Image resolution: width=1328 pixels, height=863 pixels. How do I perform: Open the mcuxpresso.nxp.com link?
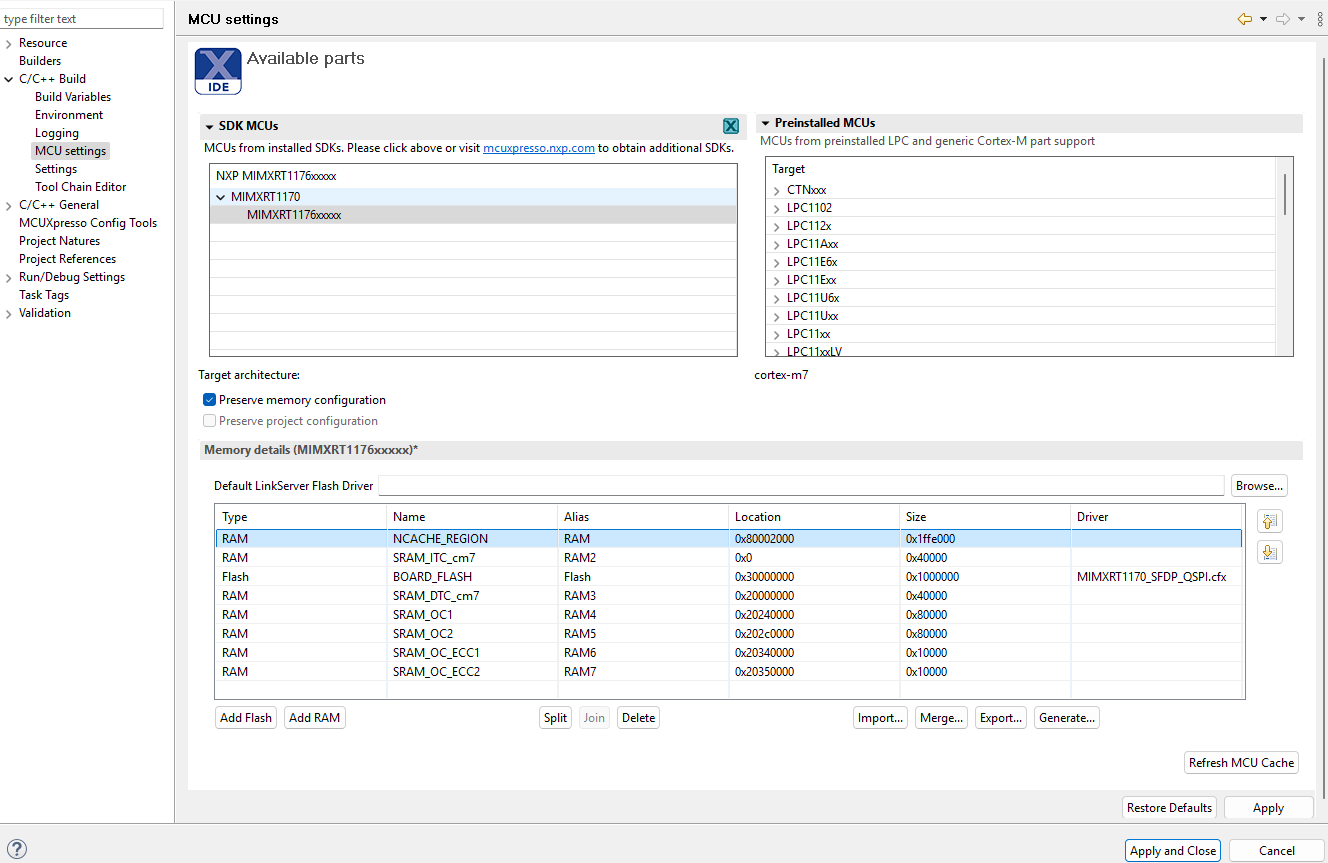point(538,148)
